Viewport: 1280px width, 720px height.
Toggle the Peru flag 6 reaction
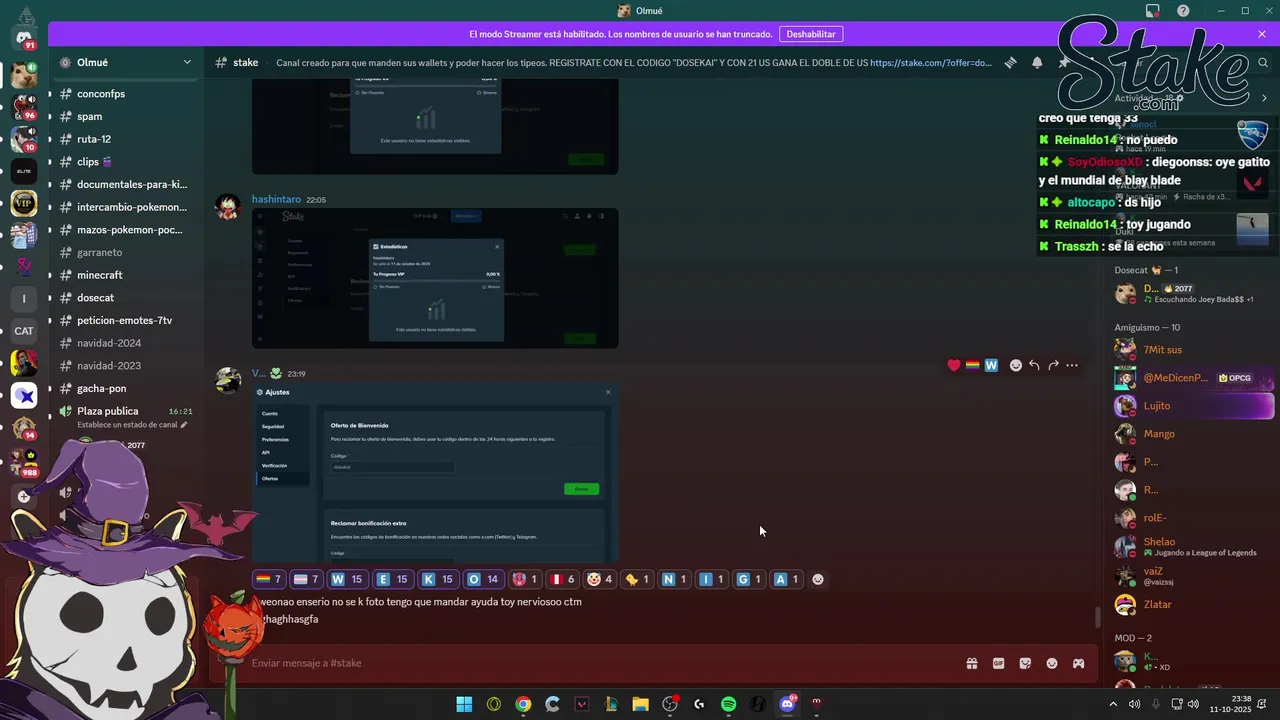564,579
